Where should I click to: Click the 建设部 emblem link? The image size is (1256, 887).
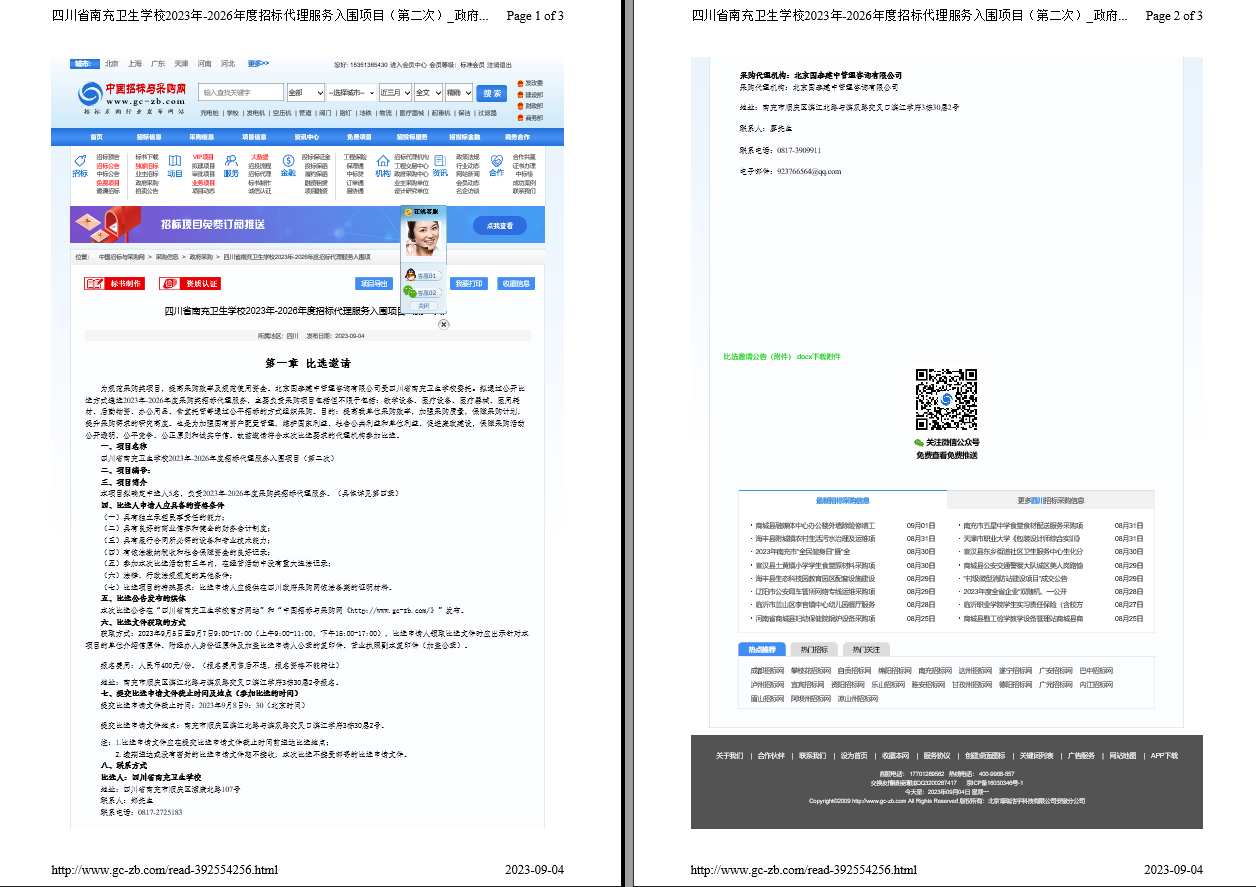(x=530, y=95)
